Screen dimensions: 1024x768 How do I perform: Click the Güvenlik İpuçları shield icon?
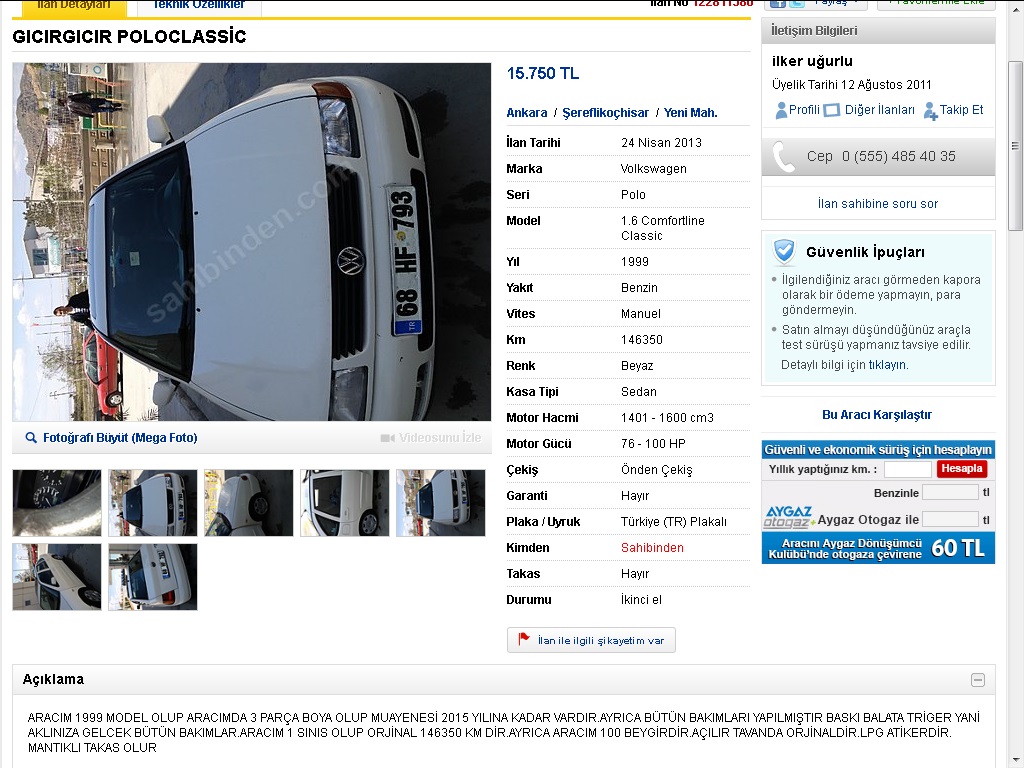[x=784, y=251]
